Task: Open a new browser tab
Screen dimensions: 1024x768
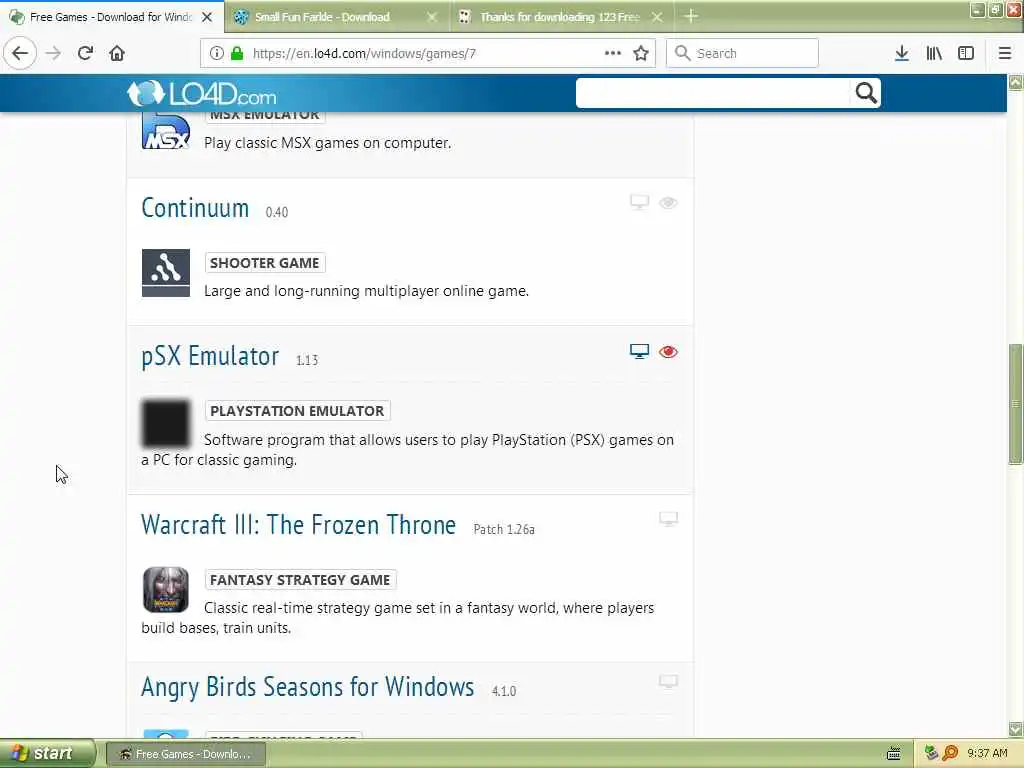Action: click(691, 16)
